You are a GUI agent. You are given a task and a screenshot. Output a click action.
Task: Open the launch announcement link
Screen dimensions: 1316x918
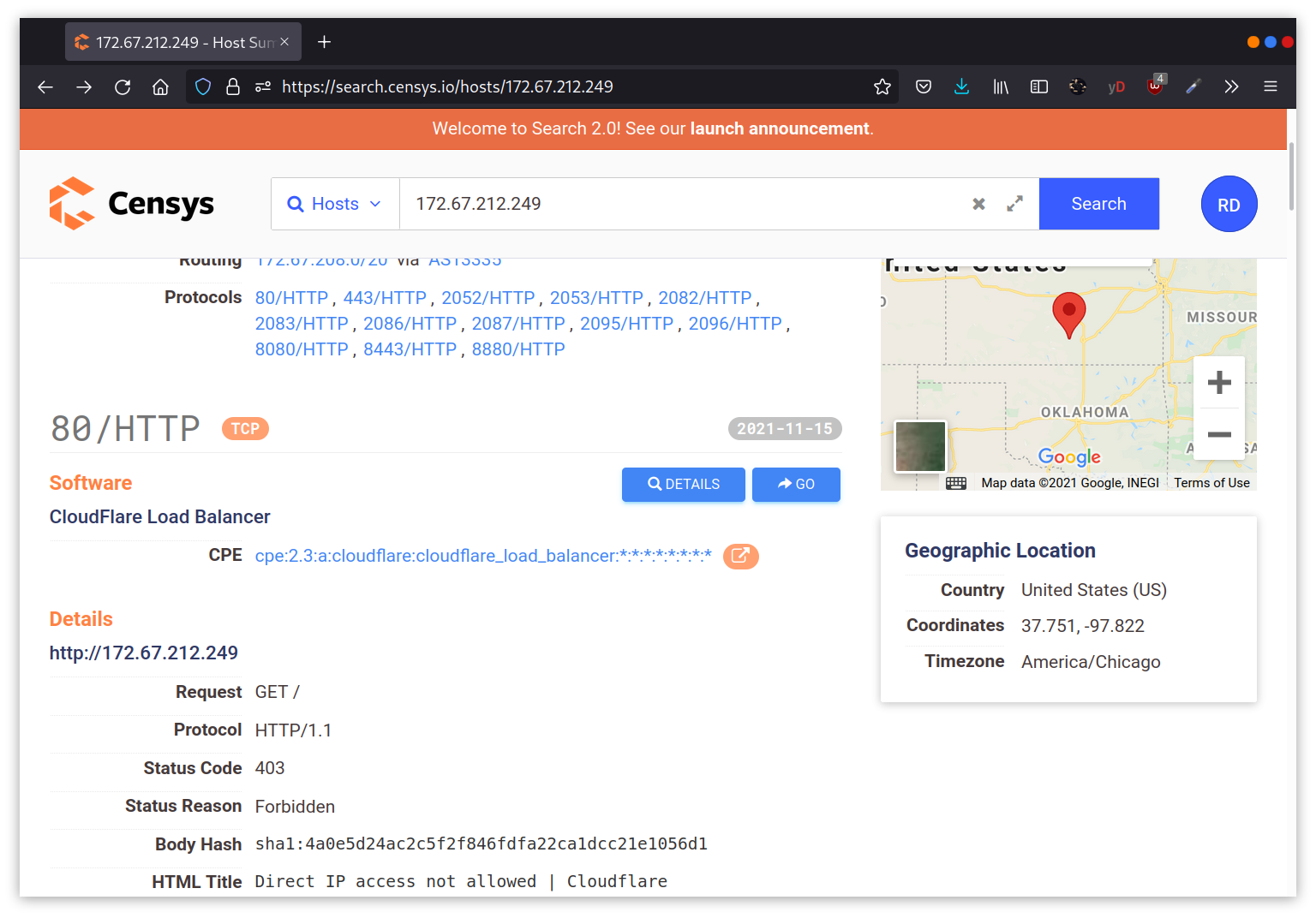(780, 128)
